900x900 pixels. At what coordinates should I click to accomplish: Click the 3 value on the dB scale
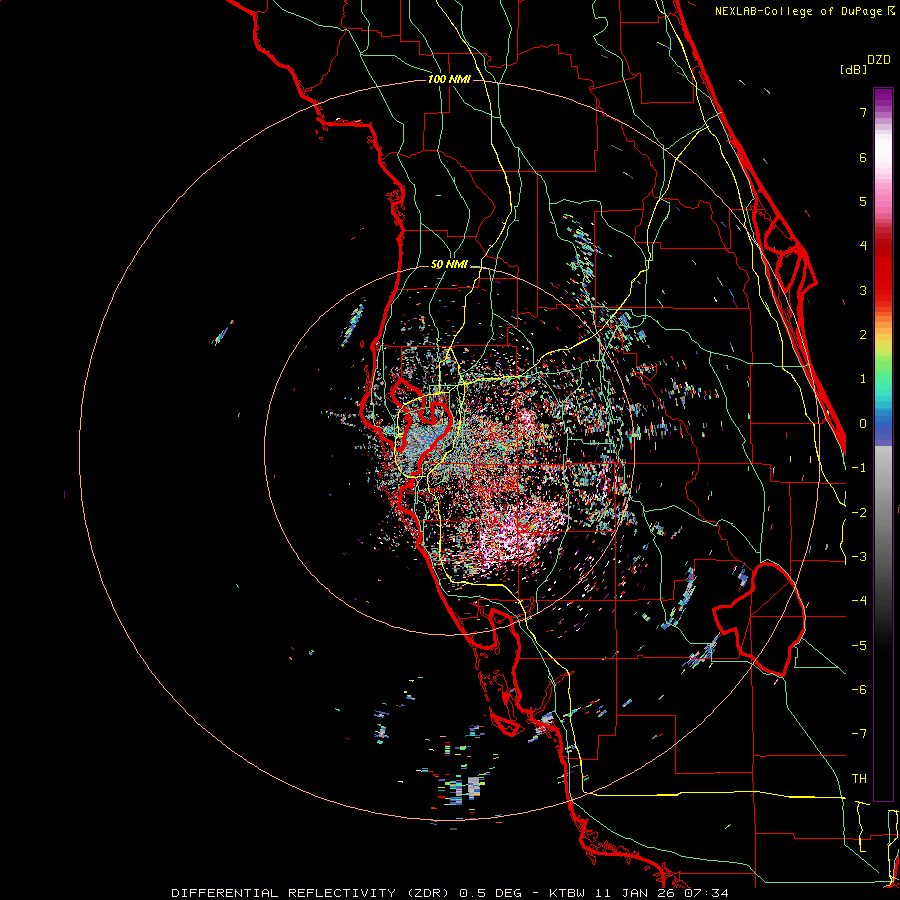coord(863,290)
